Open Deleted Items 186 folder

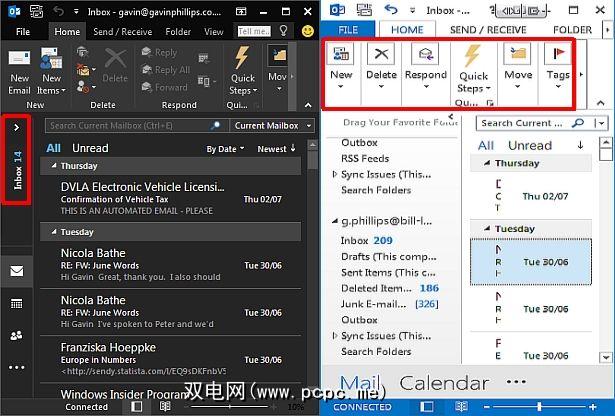[x=390, y=288]
